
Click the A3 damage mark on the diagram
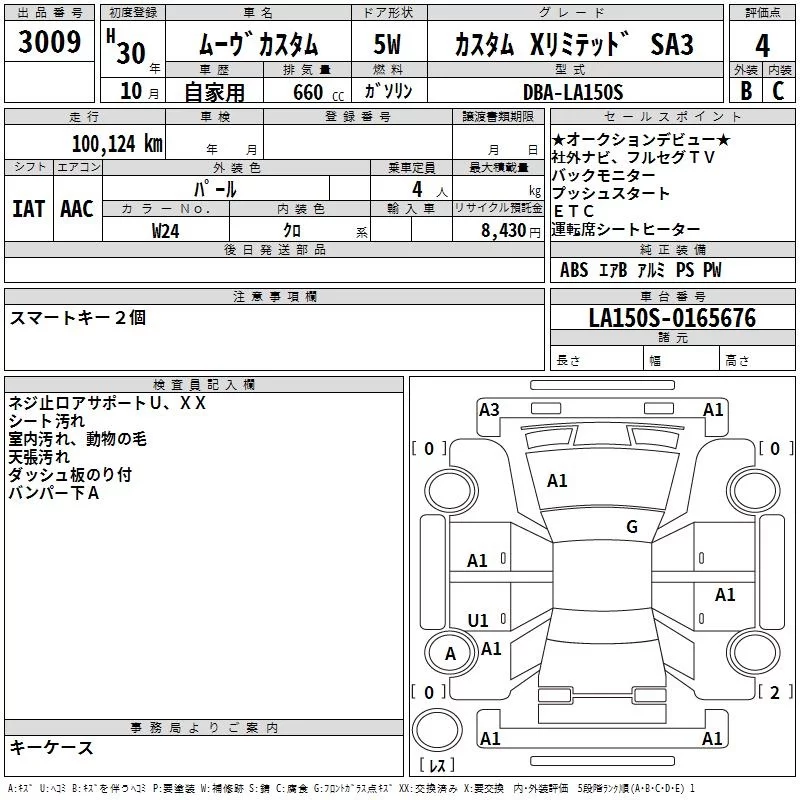click(489, 409)
